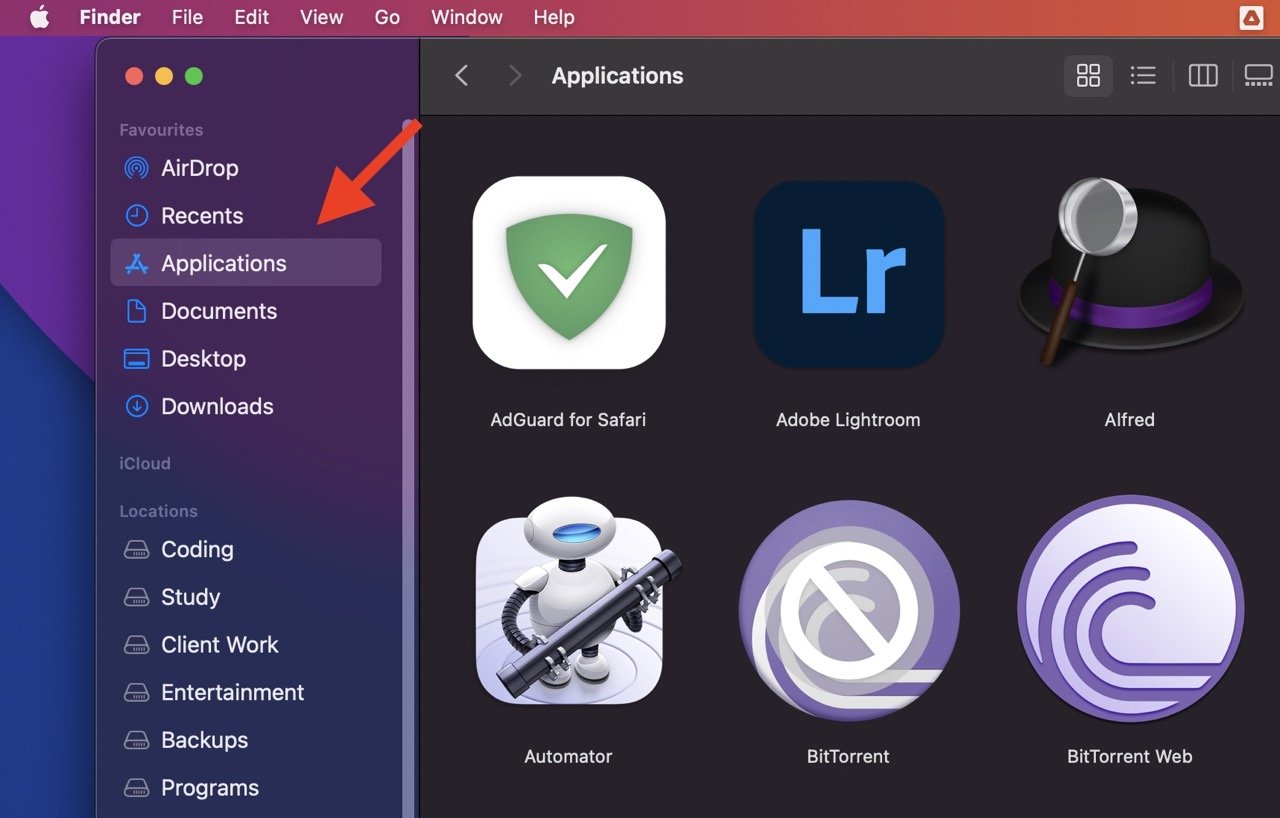Click the Locations section header
The image size is (1280, 818).
tap(158, 511)
